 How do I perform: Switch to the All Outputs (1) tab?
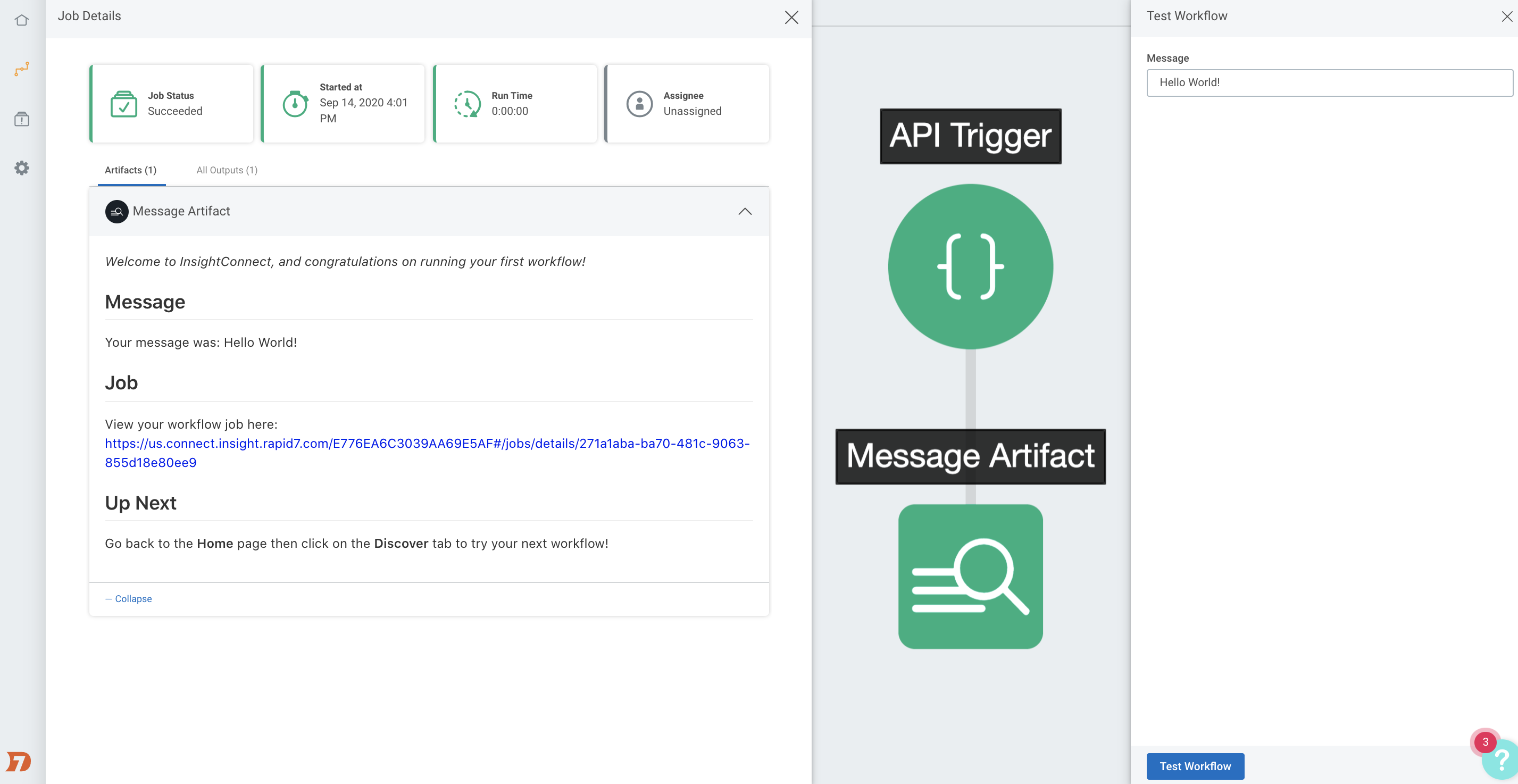click(227, 170)
